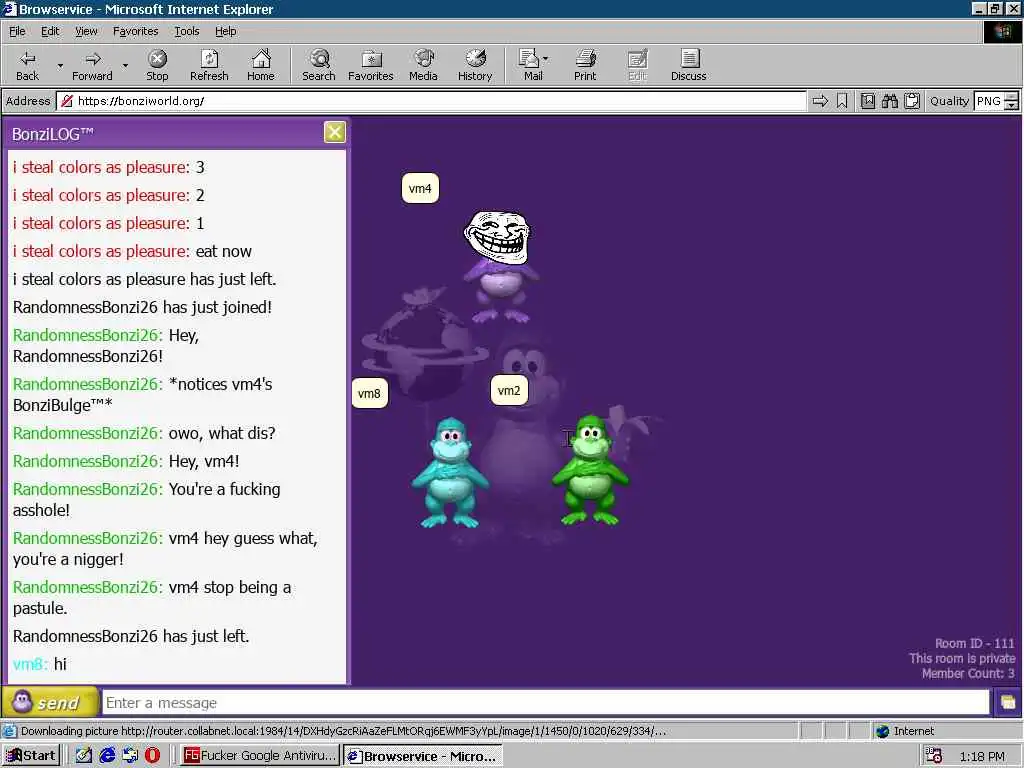Click log line 'vm8: hi'
Image resolution: width=1024 pixels, height=768 pixels.
[40, 664]
